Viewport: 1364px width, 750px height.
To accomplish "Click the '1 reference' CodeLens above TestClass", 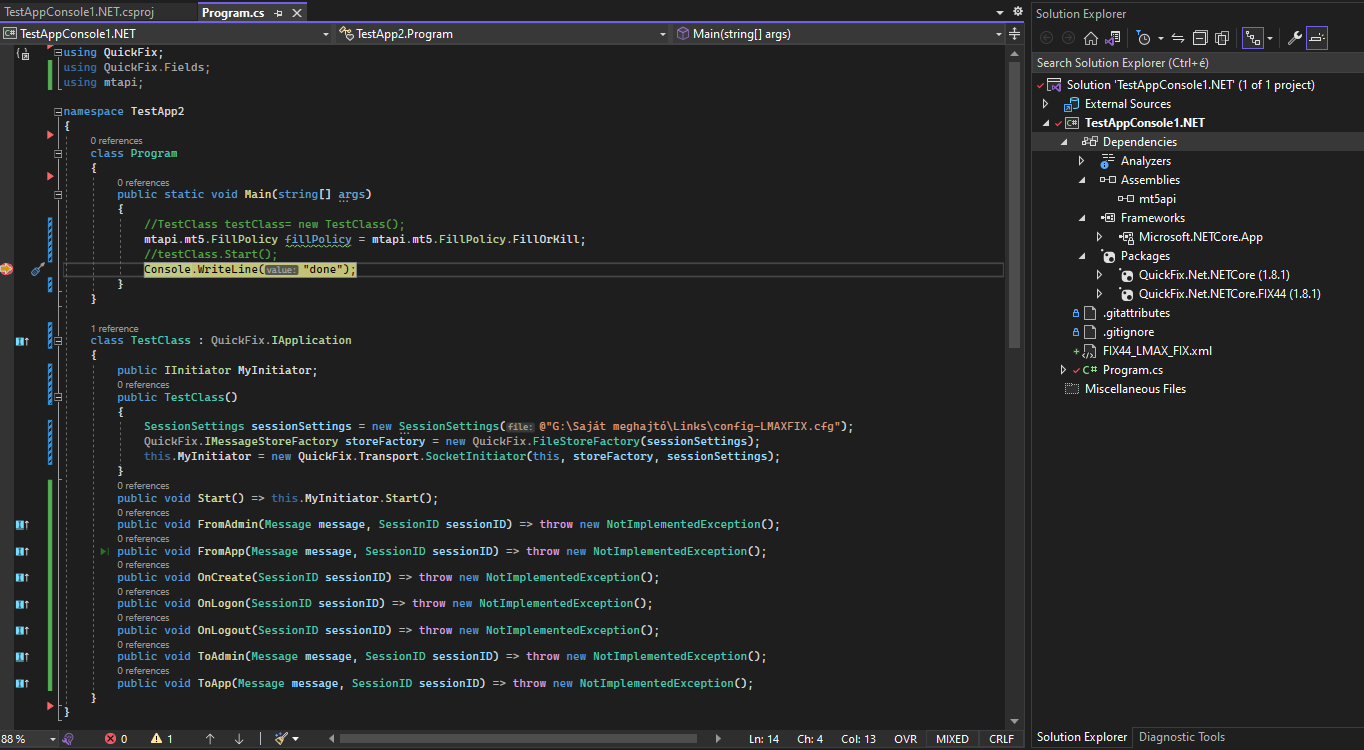I will tap(115, 328).
